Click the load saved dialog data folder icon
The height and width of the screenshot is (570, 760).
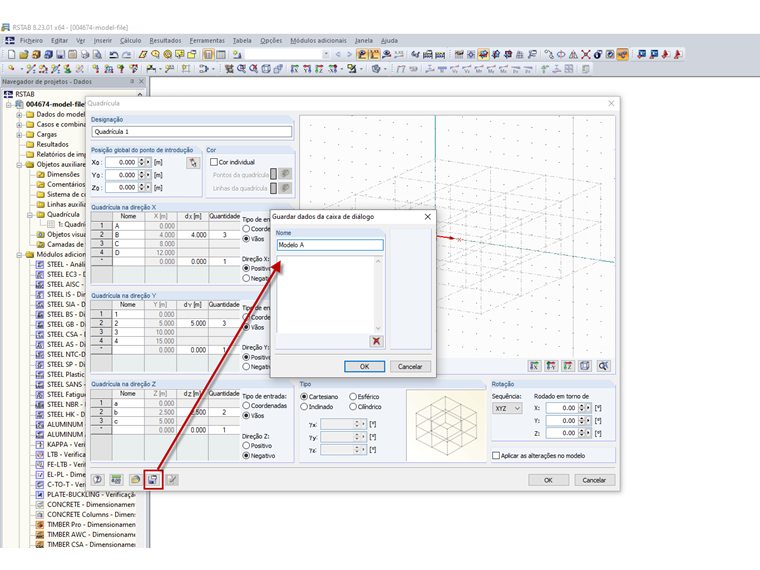(x=135, y=480)
